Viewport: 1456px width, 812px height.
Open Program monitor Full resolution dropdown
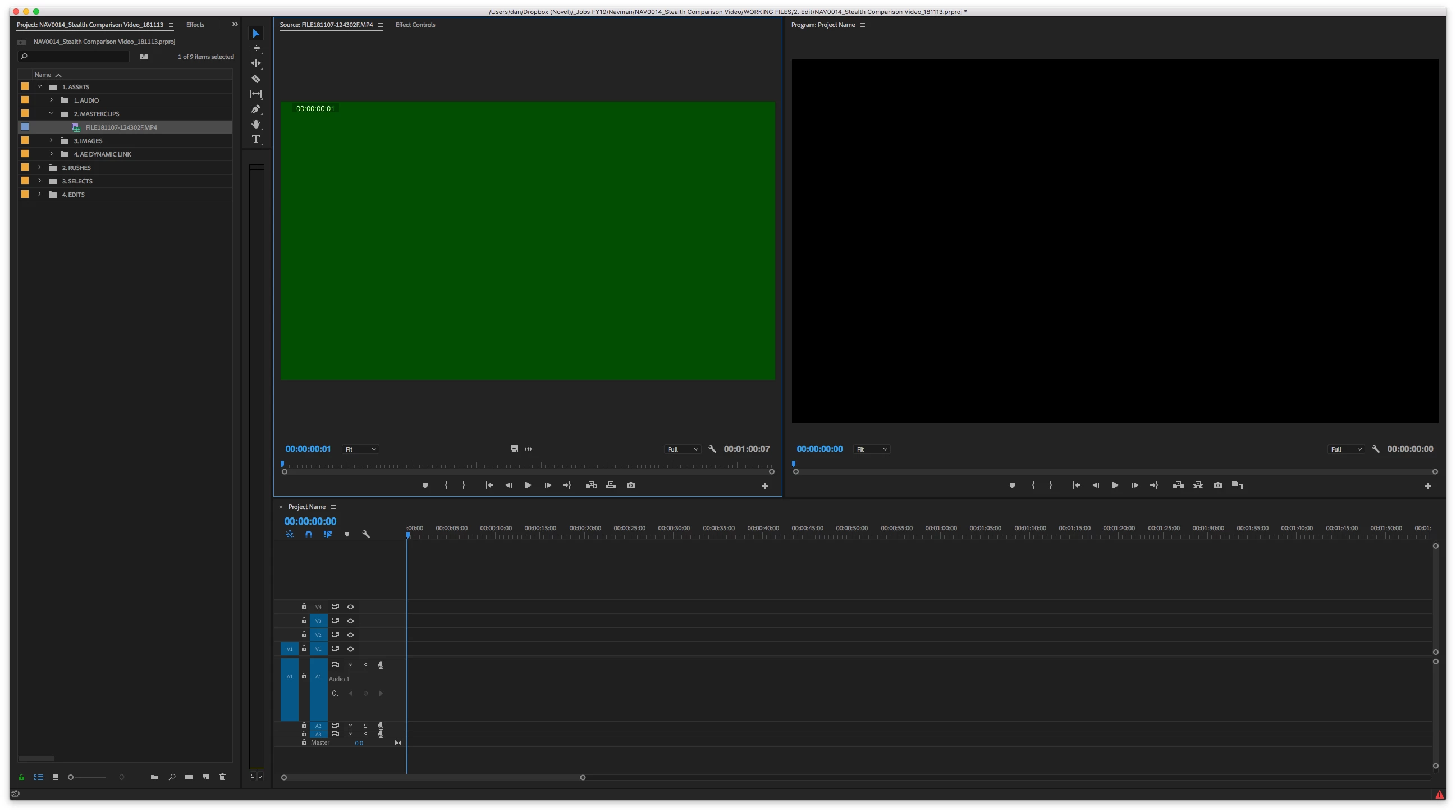point(1345,449)
